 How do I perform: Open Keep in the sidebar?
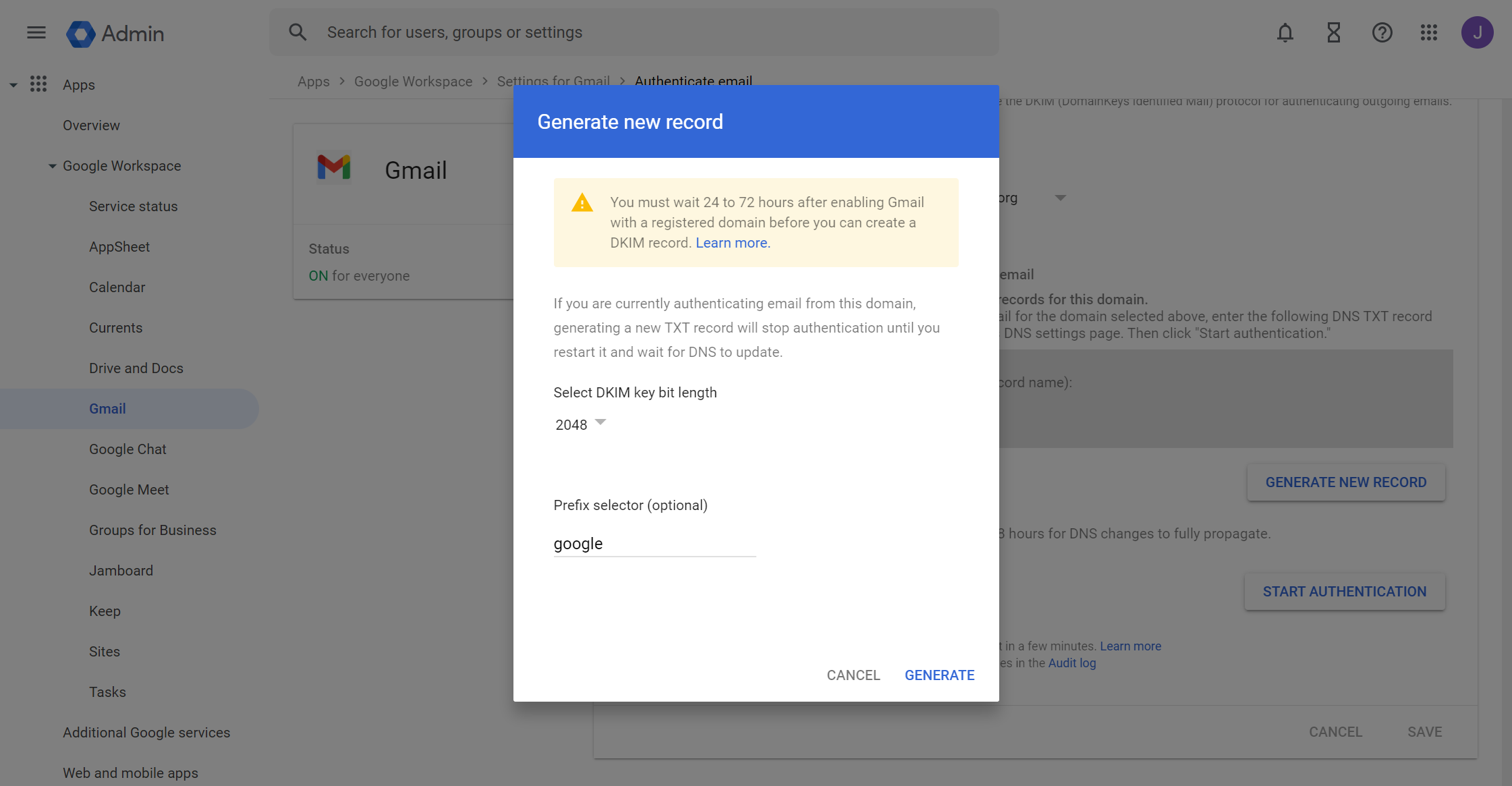point(105,611)
